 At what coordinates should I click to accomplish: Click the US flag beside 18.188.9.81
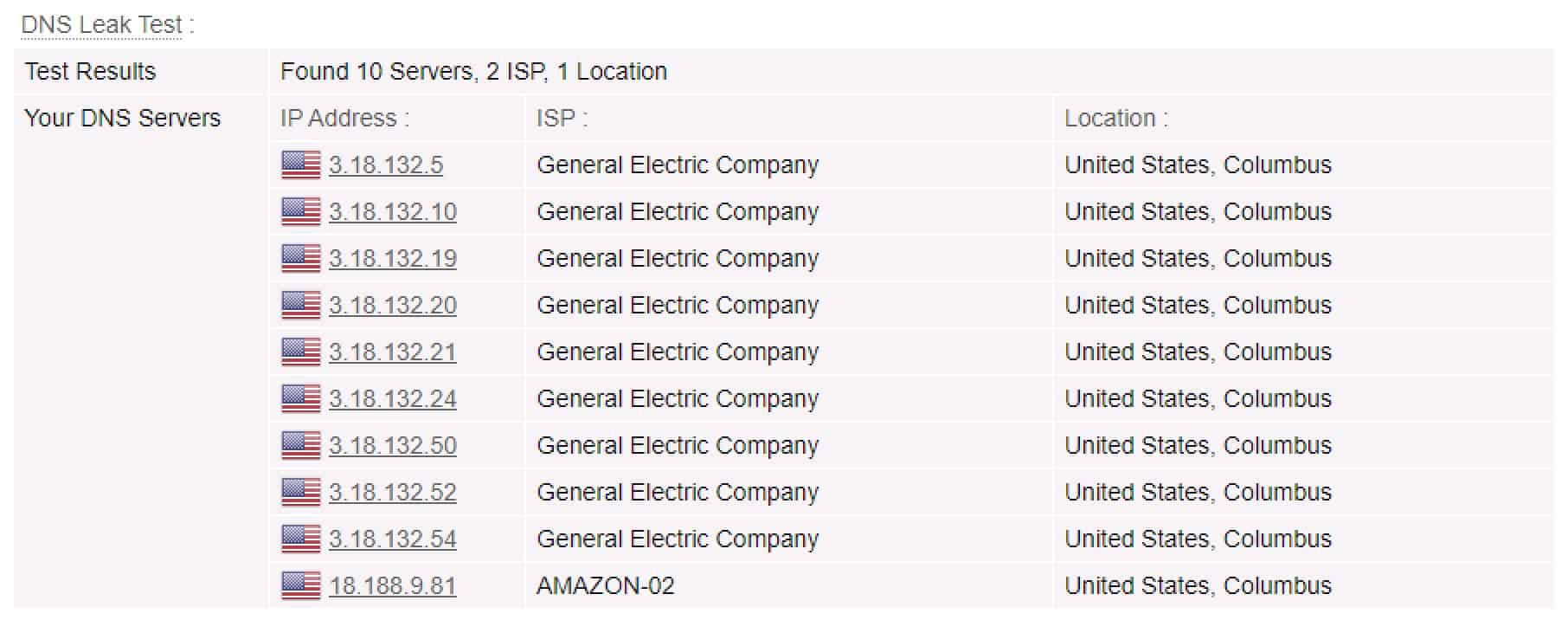[301, 585]
